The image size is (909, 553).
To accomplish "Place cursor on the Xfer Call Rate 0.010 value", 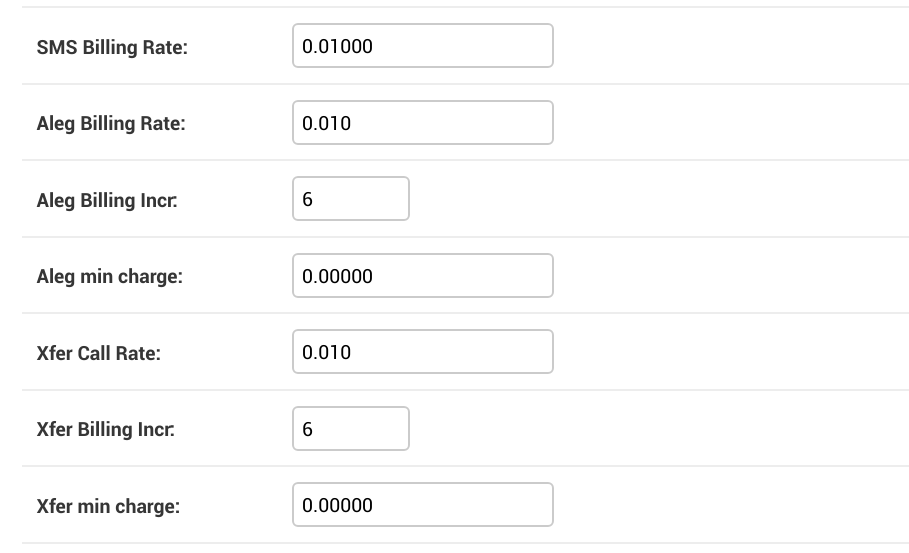I will (x=326, y=352).
